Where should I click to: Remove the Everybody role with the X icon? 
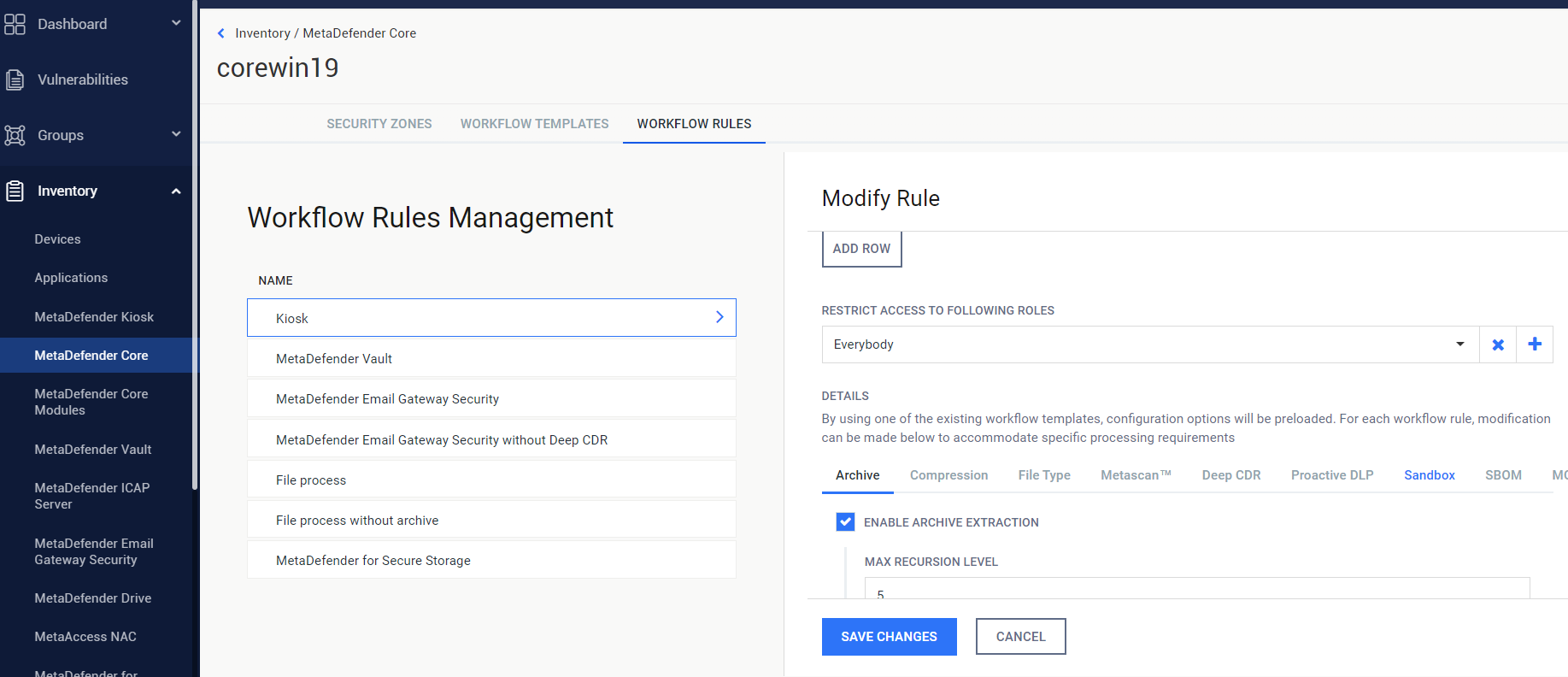tap(1498, 344)
